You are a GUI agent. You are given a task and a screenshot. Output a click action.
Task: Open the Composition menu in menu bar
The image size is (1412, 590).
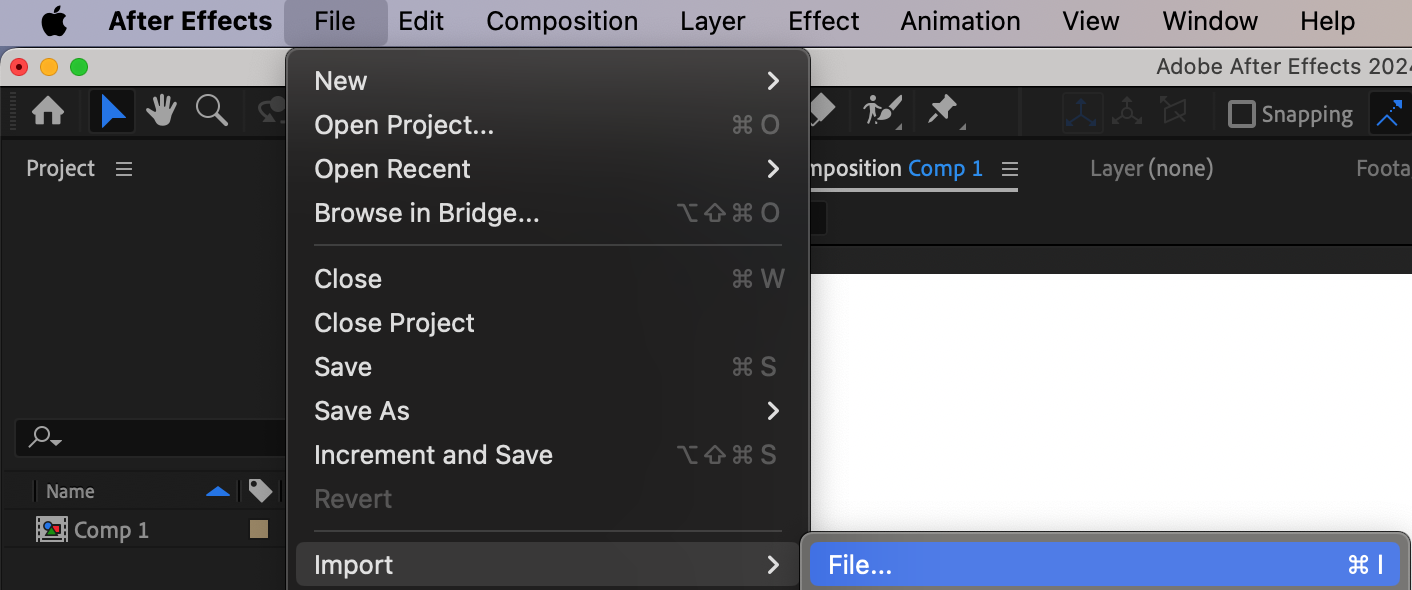(562, 21)
